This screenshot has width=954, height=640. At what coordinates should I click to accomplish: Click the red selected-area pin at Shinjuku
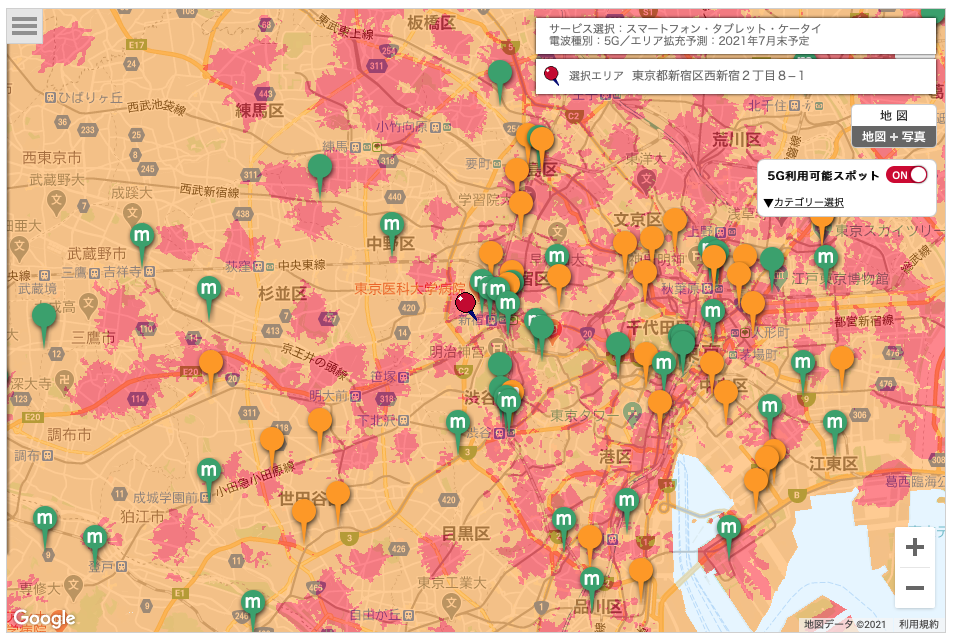click(466, 304)
